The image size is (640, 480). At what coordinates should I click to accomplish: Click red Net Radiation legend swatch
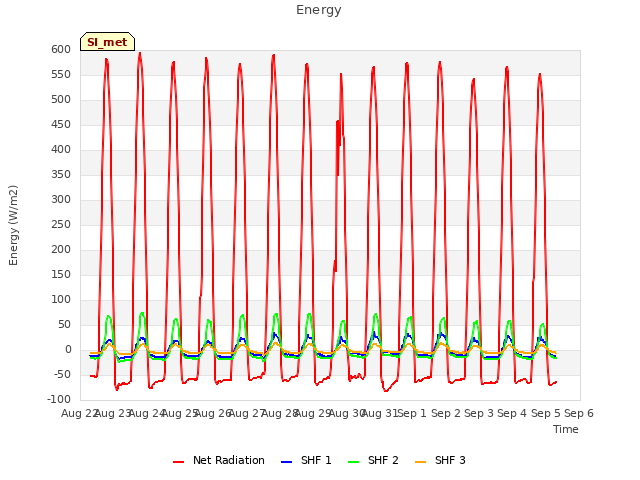pyautogui.click(x=178, y=462)
